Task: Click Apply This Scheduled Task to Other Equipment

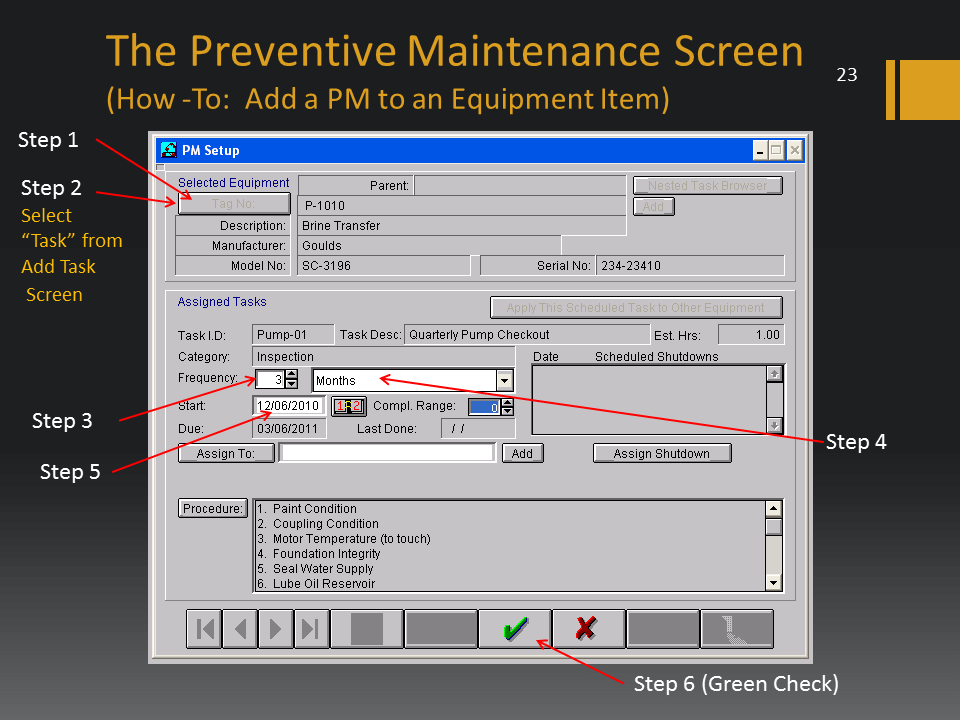Action: [636, 307]
